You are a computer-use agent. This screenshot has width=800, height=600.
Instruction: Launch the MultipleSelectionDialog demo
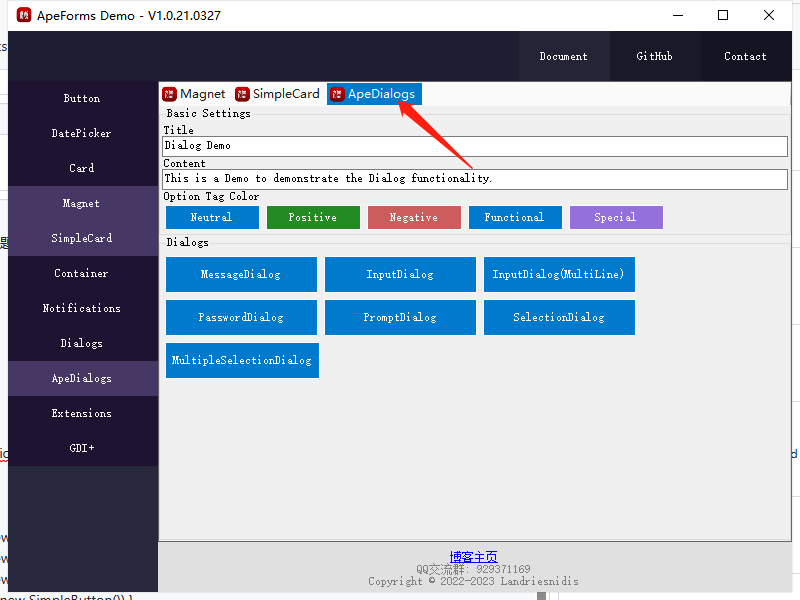[241, 361]
